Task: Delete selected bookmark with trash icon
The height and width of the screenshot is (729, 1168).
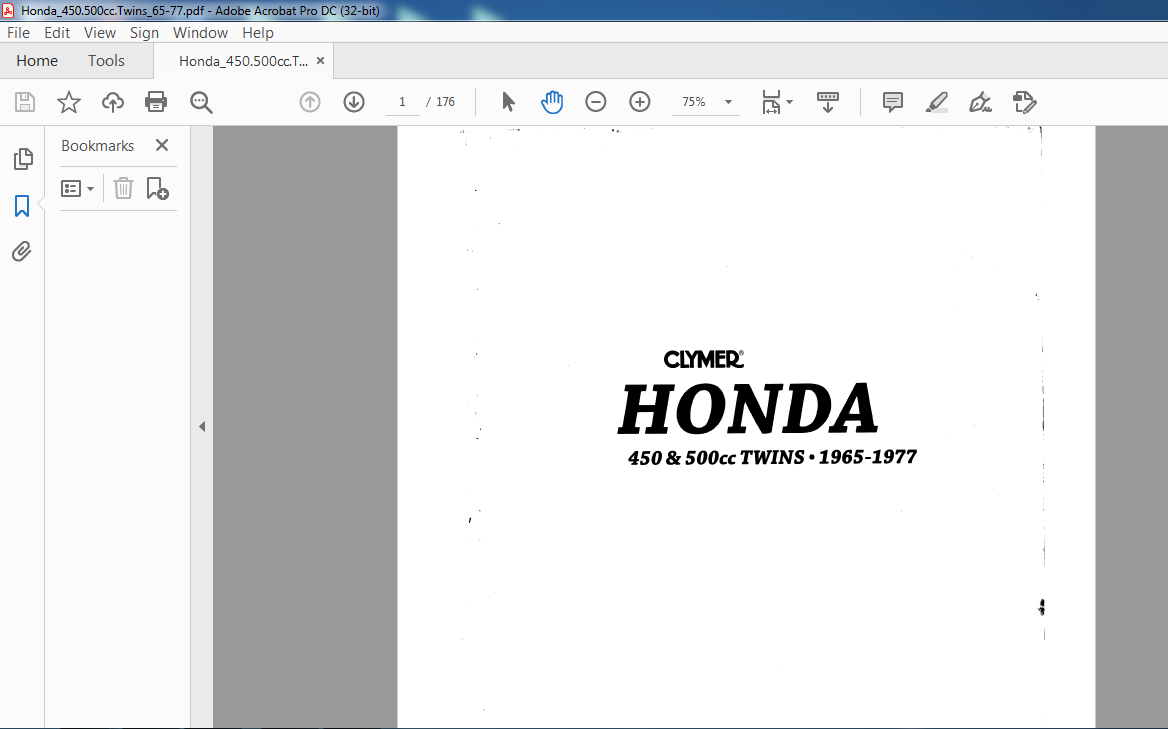Action: [123, 188]
